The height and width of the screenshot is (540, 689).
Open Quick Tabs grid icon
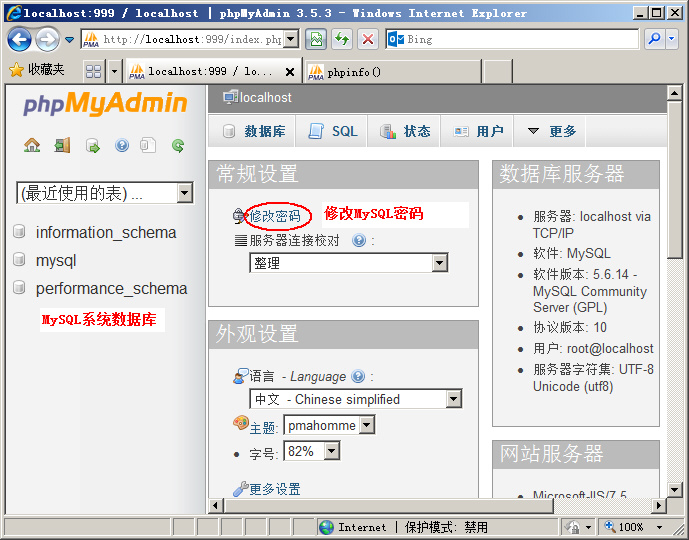(x=94, y=71)
